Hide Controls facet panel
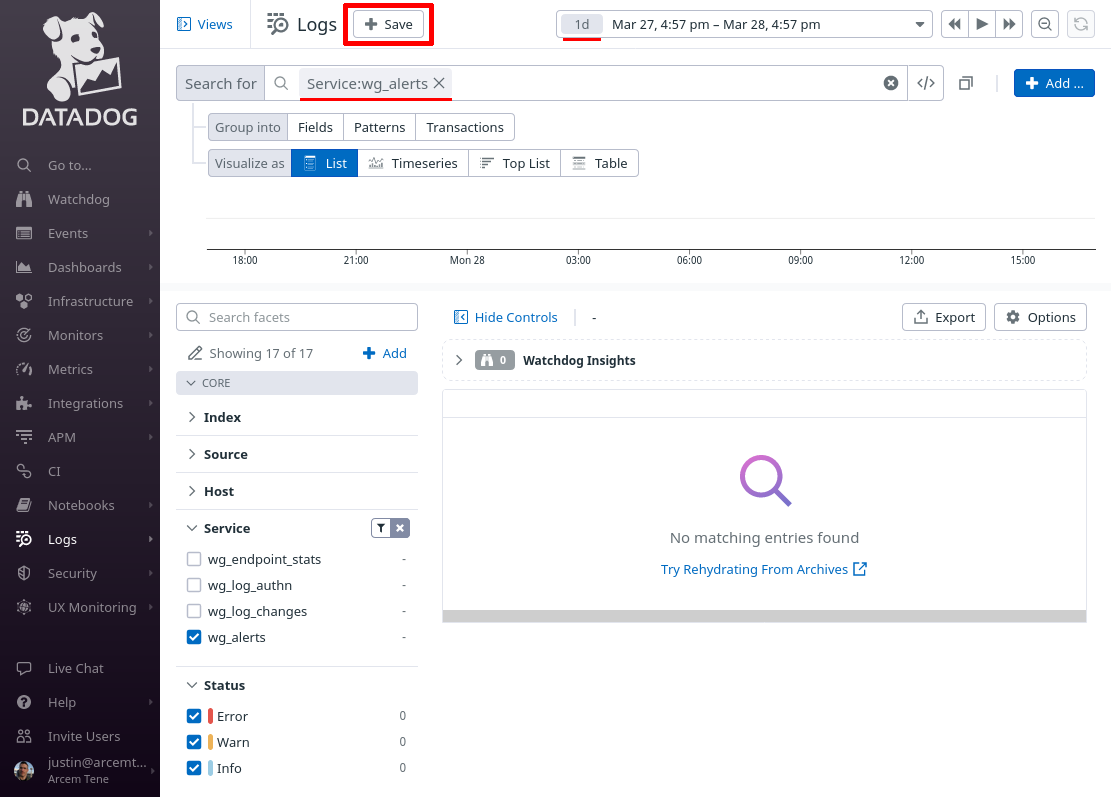This screenshot has width=1111, height=797. click(506, 317)
